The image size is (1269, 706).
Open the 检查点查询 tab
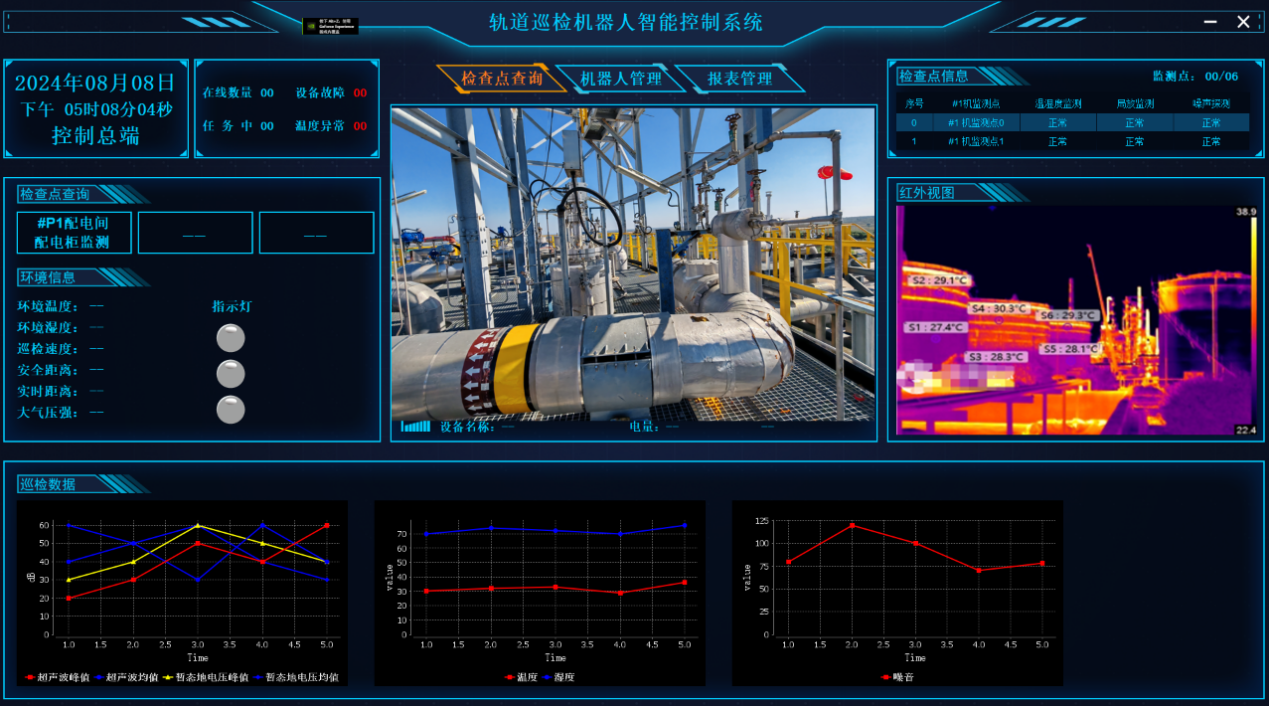tap(501, 79)
